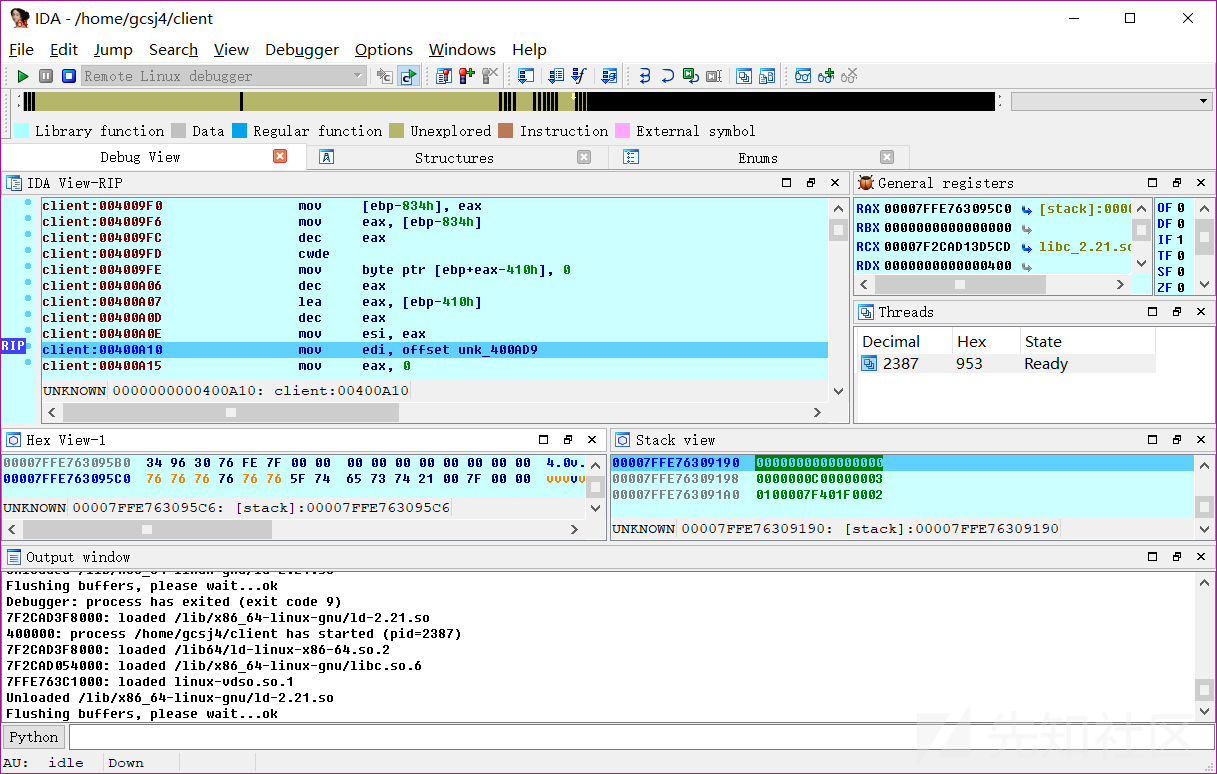This screenshot has width=1217, height=774.
Task: Open the Jump menu
Action: [113, 49]
